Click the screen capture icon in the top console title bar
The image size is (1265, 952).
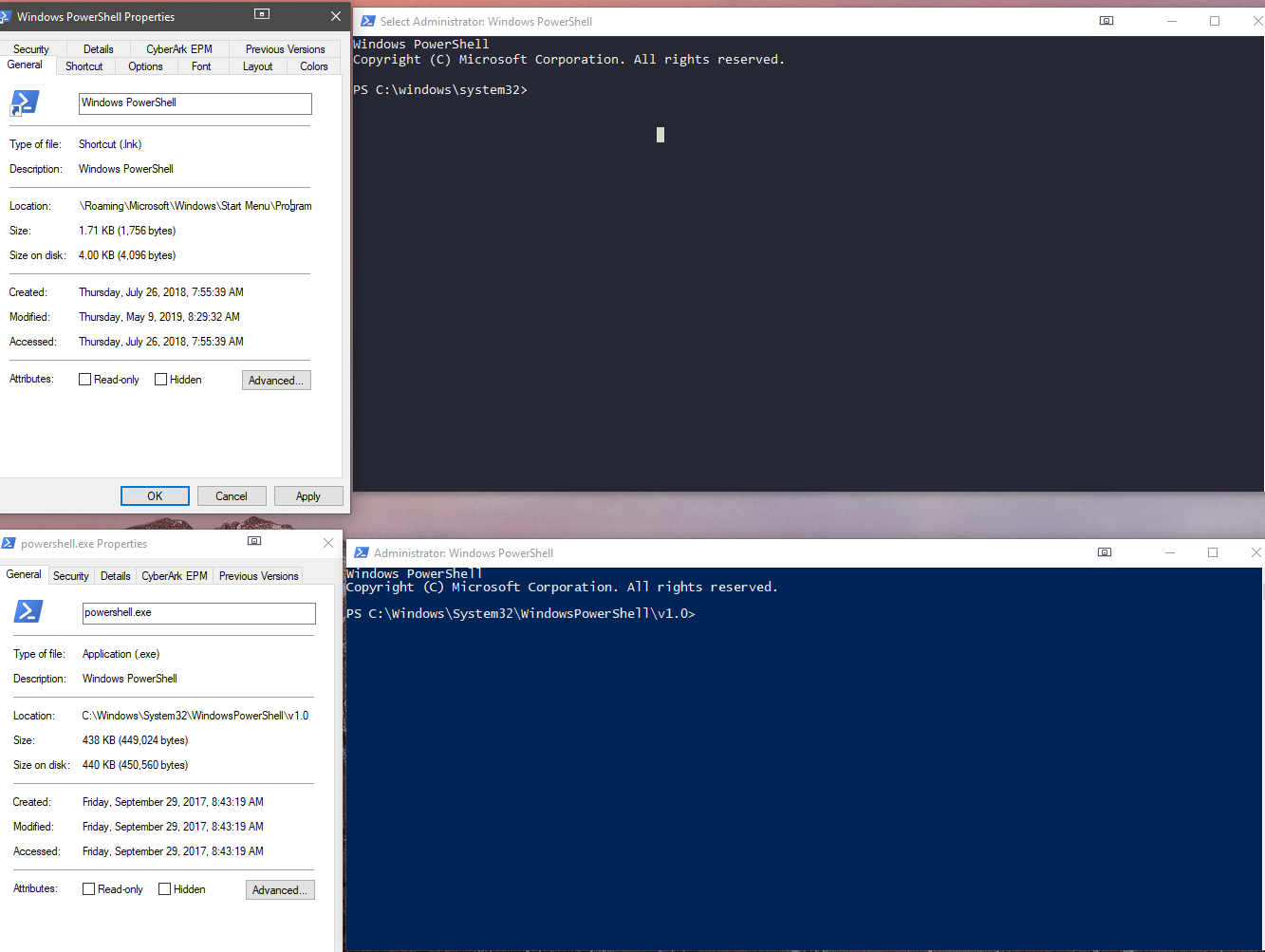(1107, 20)
